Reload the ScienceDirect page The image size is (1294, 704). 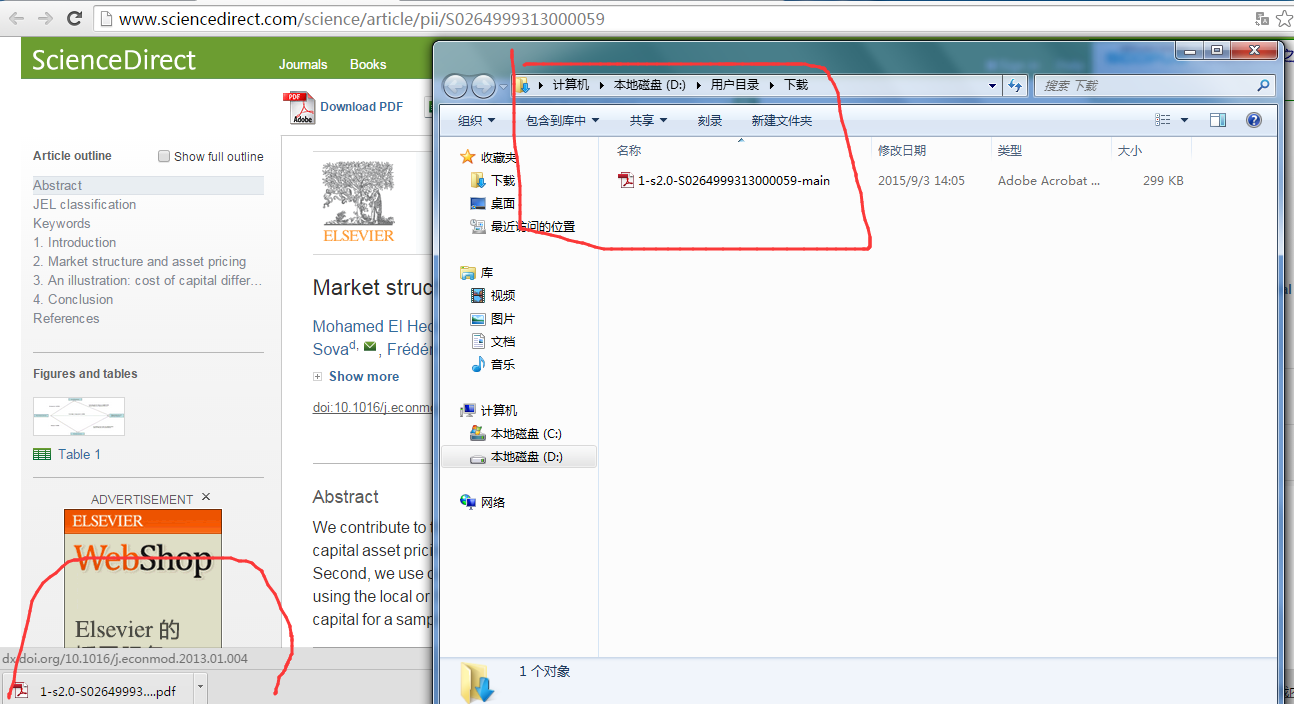coord(74,18)
